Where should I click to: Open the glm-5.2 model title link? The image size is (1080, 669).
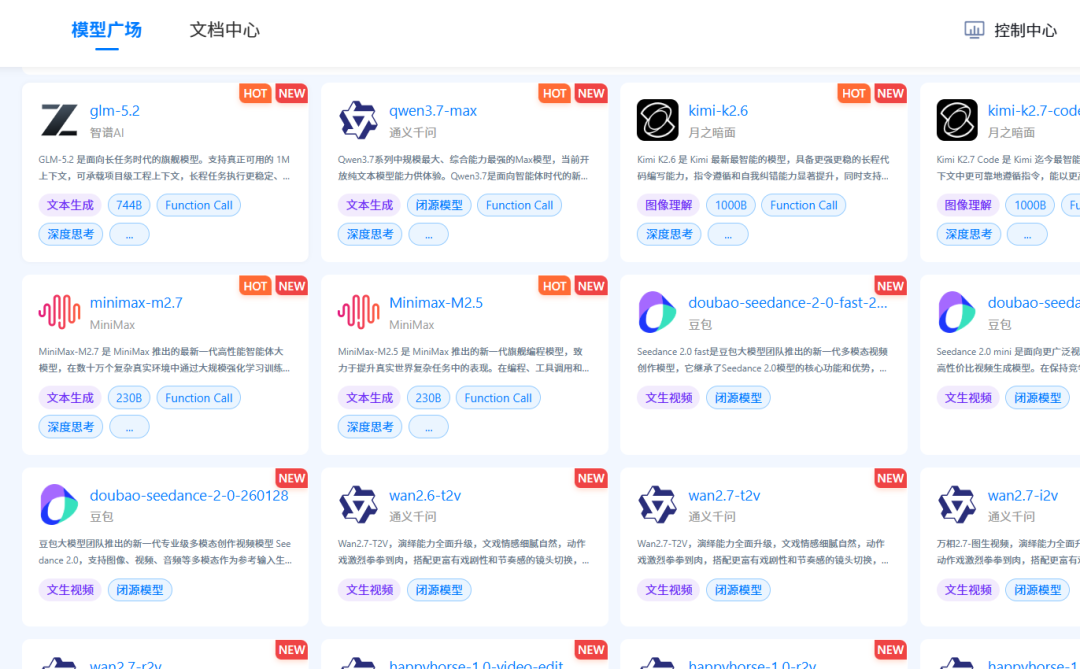114,110
